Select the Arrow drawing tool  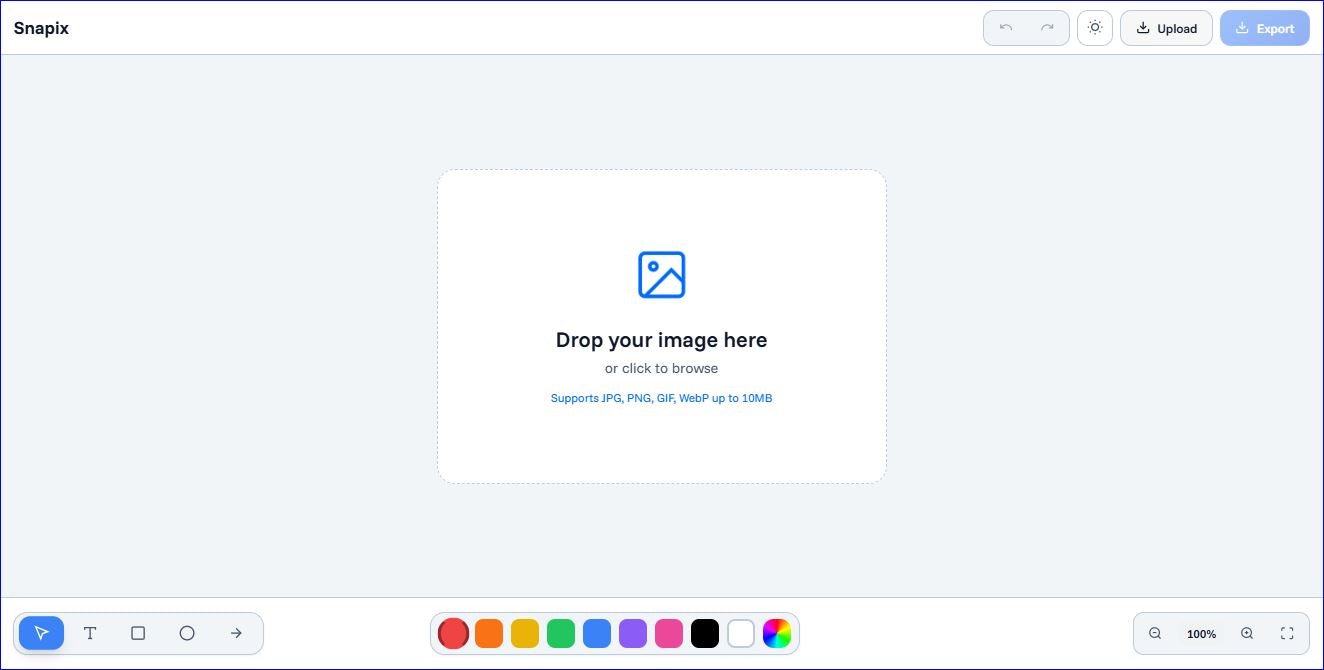pyautogui.click(x=236, y=633)
